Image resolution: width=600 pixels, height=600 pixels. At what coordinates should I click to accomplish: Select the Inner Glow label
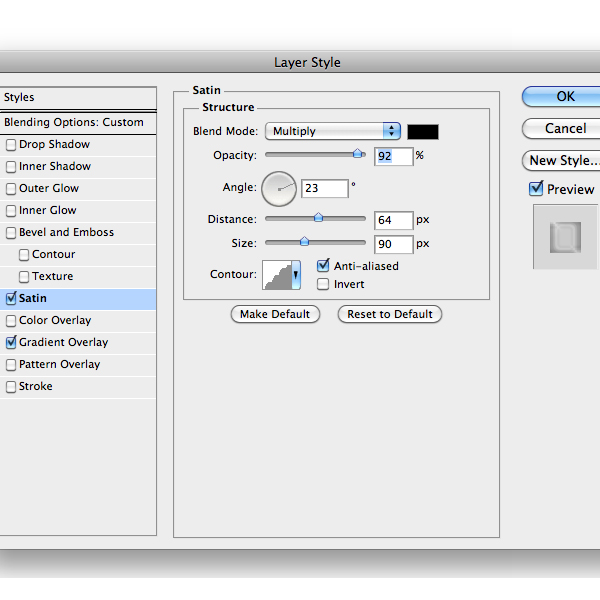(48, 210)
